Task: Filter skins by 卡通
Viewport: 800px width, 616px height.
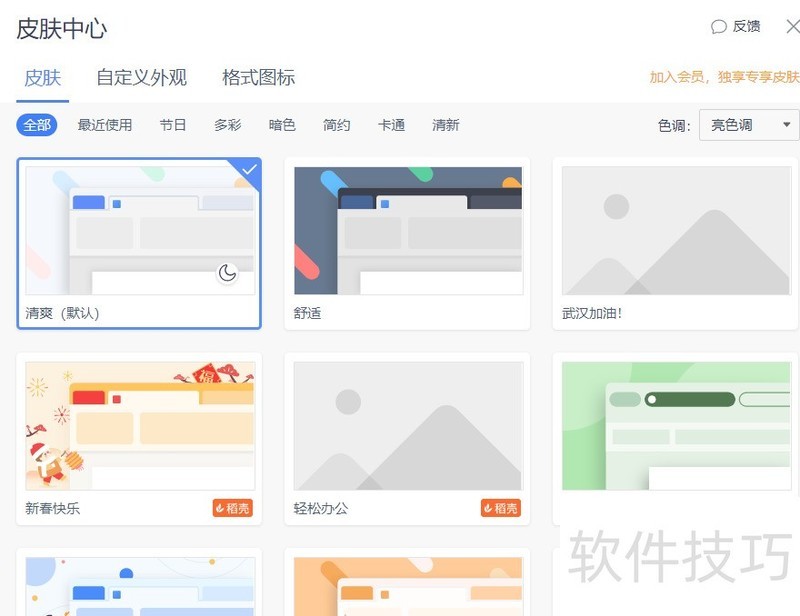Action: coord(391,125)
